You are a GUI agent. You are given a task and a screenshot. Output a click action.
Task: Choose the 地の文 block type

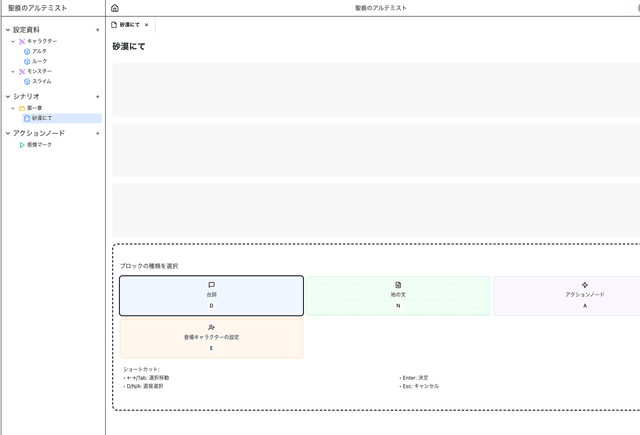[x=398, y=295]
